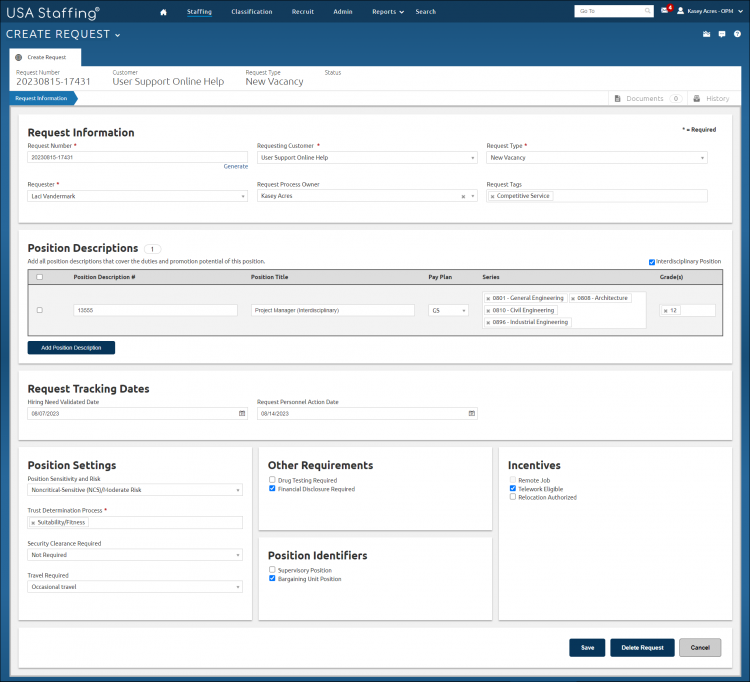Click the Go To search magnifier
Screen dimensions: 750x682
647,11
